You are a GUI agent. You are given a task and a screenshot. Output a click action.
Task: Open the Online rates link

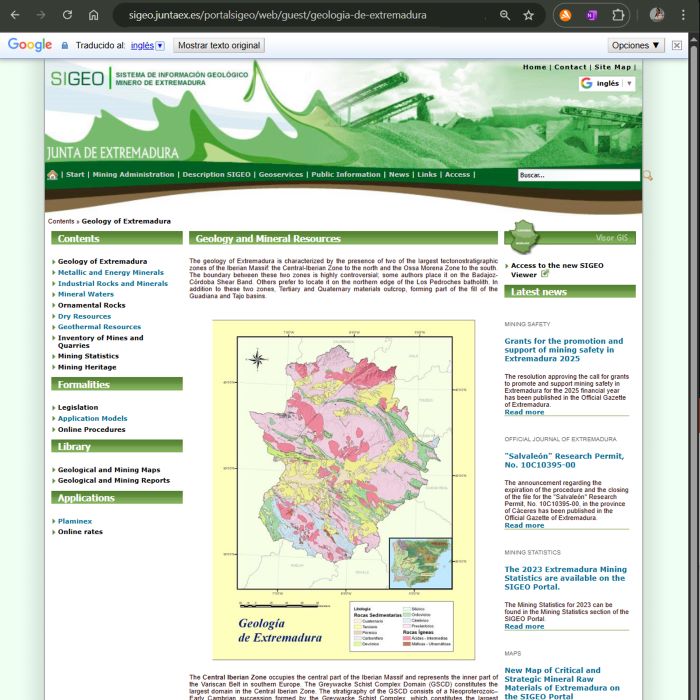80,532
